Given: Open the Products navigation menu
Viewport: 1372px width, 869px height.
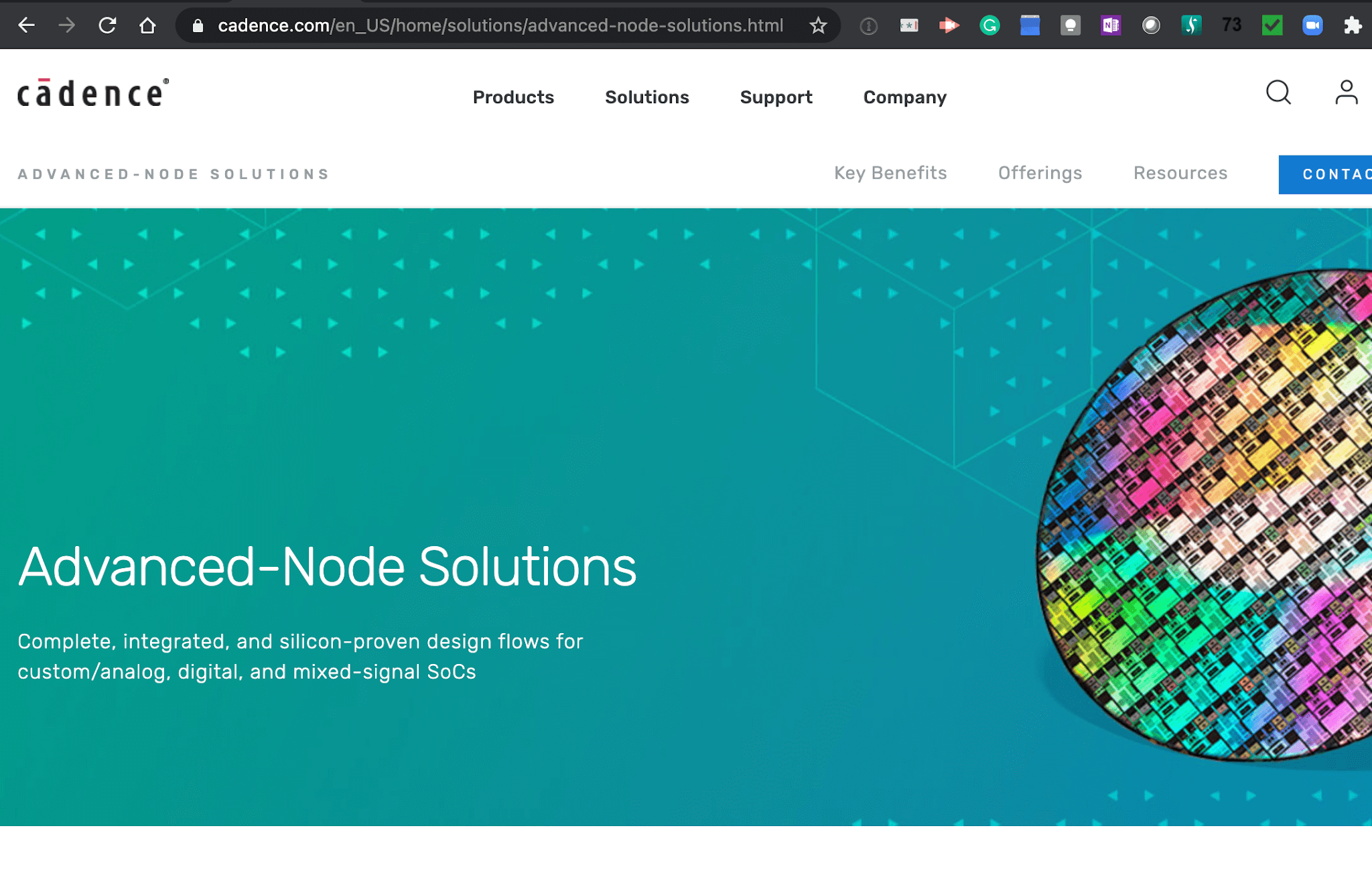Looking at the screenshot, I should (x=513, y=97).
